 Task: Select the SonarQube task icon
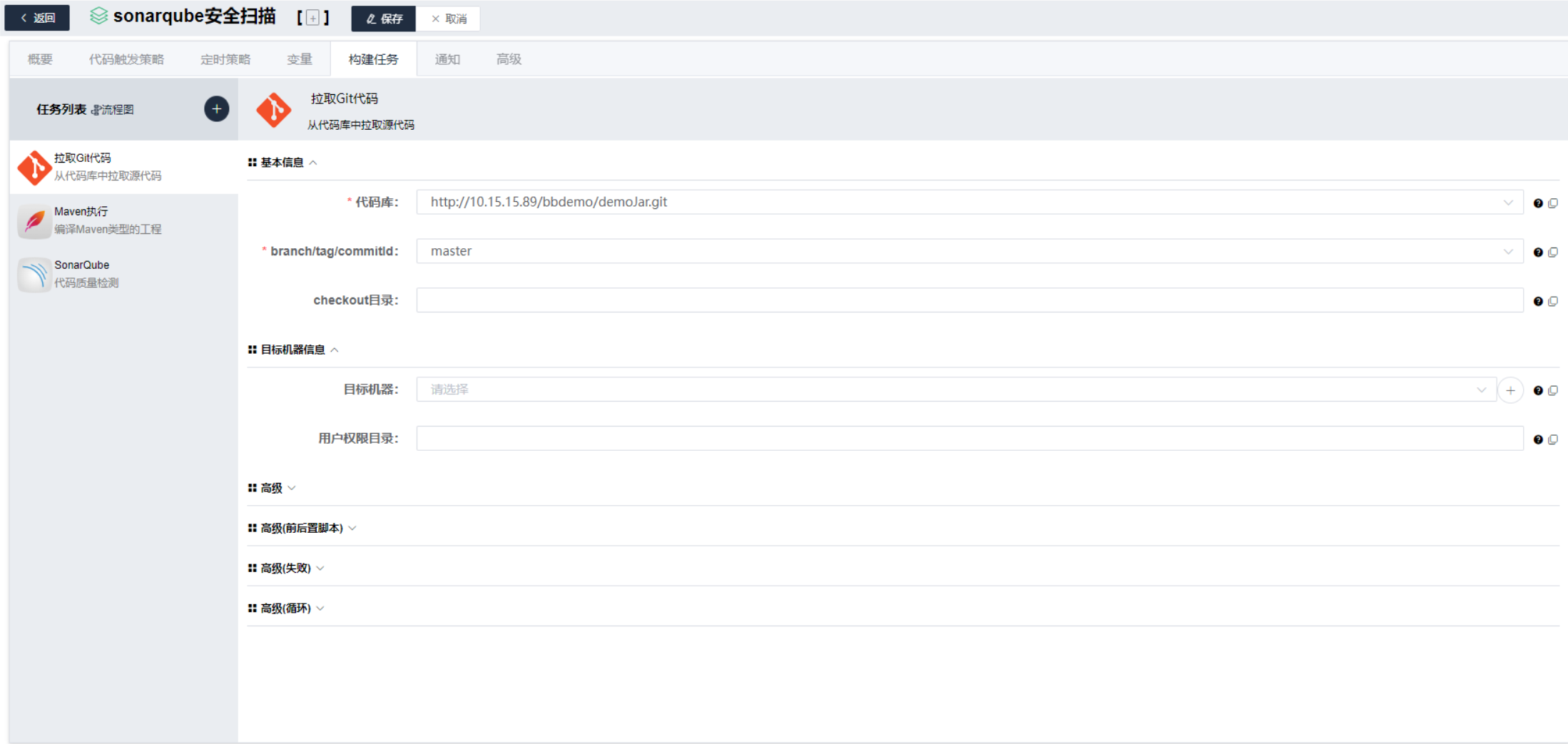click(34, 275)
